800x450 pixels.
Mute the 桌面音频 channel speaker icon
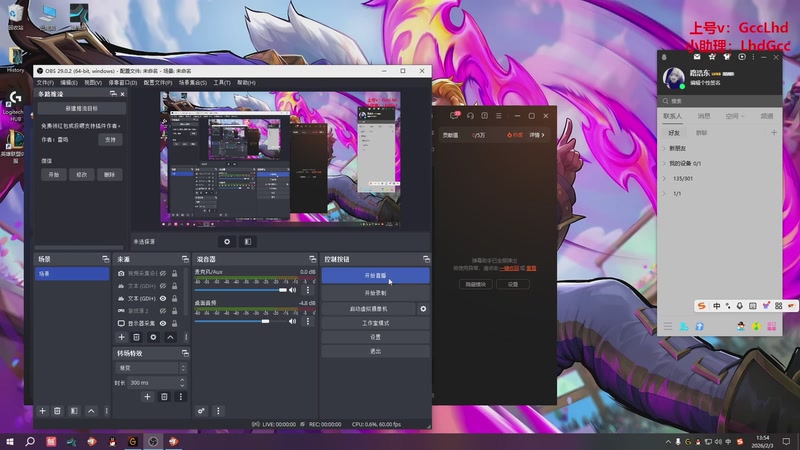pyautogui.click(x=292, y=321)
